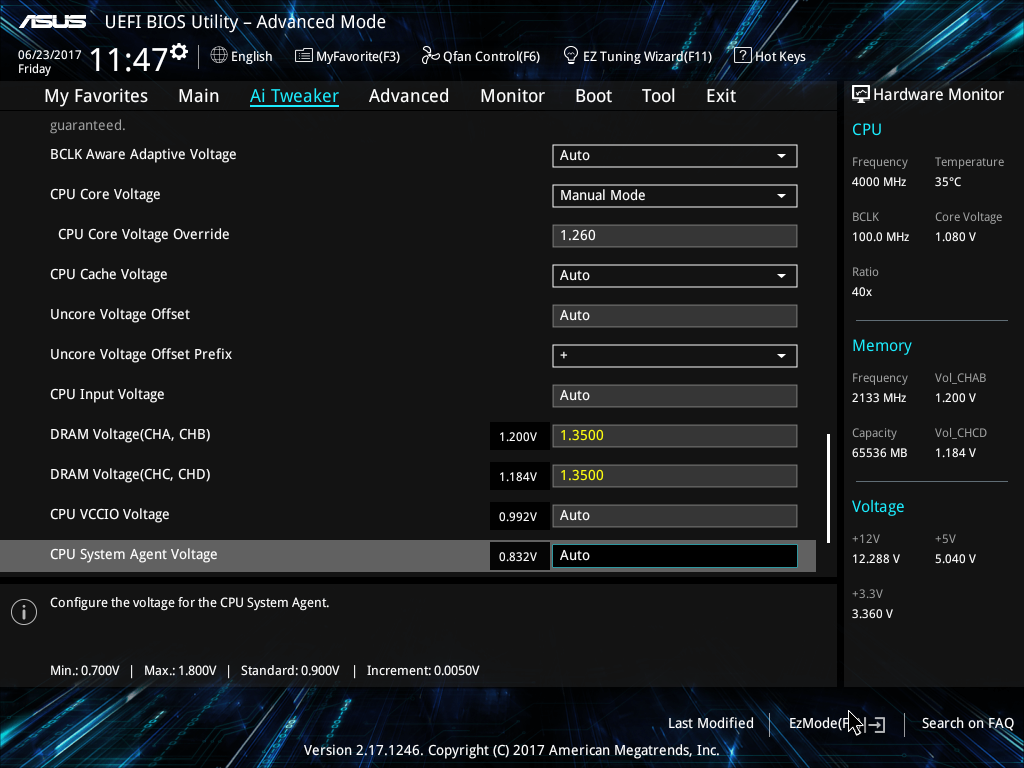Click the 35°C temperature value
The height and width of the screenshot is (768, 1024).
[948, 182]
